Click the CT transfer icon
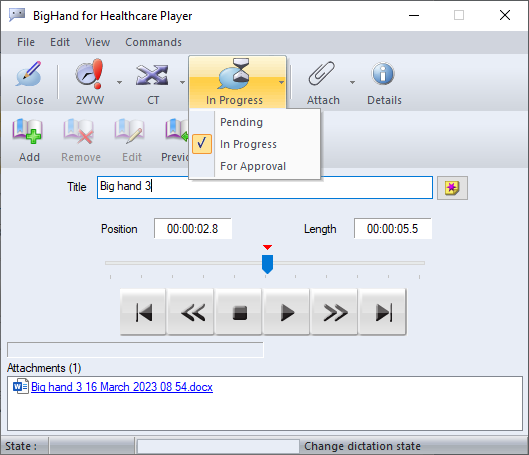 (x=152, y=75)
